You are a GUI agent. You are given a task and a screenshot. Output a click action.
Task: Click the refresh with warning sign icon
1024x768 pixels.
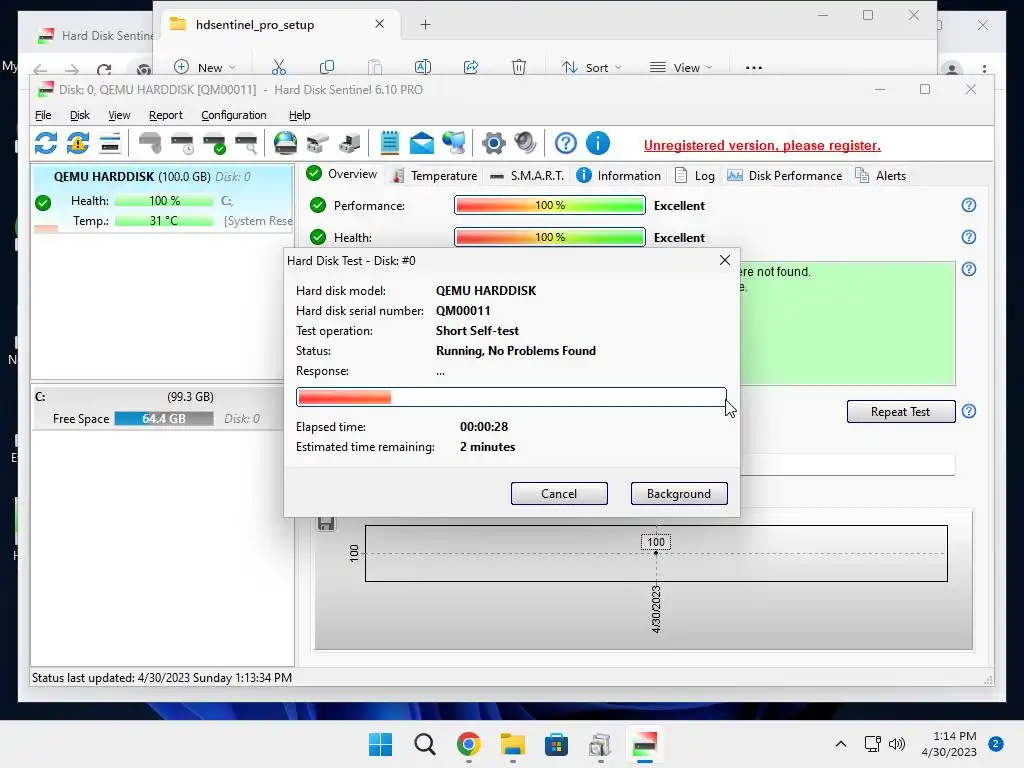78,143
